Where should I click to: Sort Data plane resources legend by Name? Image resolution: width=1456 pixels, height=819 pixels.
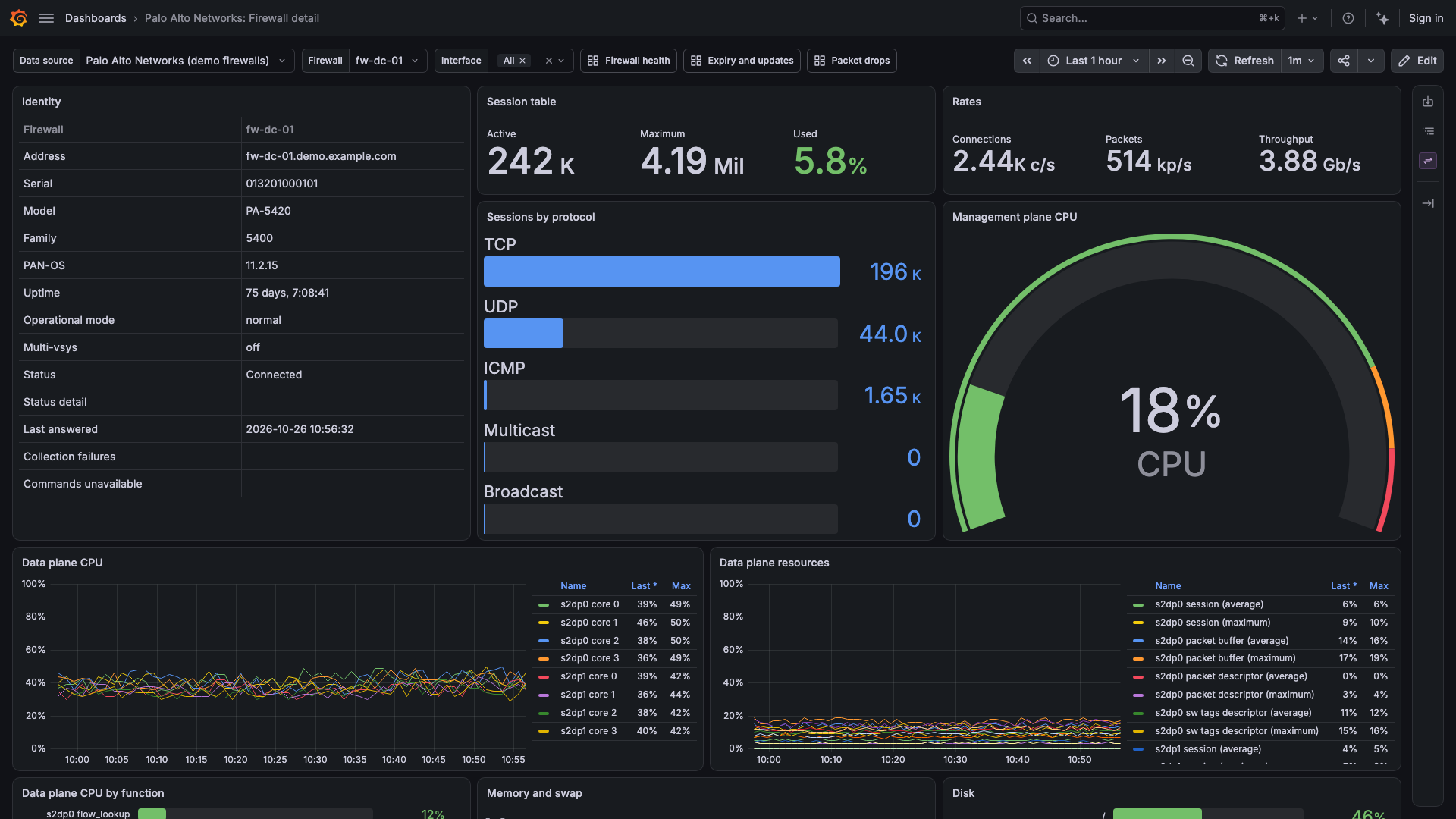point(1168,586)
